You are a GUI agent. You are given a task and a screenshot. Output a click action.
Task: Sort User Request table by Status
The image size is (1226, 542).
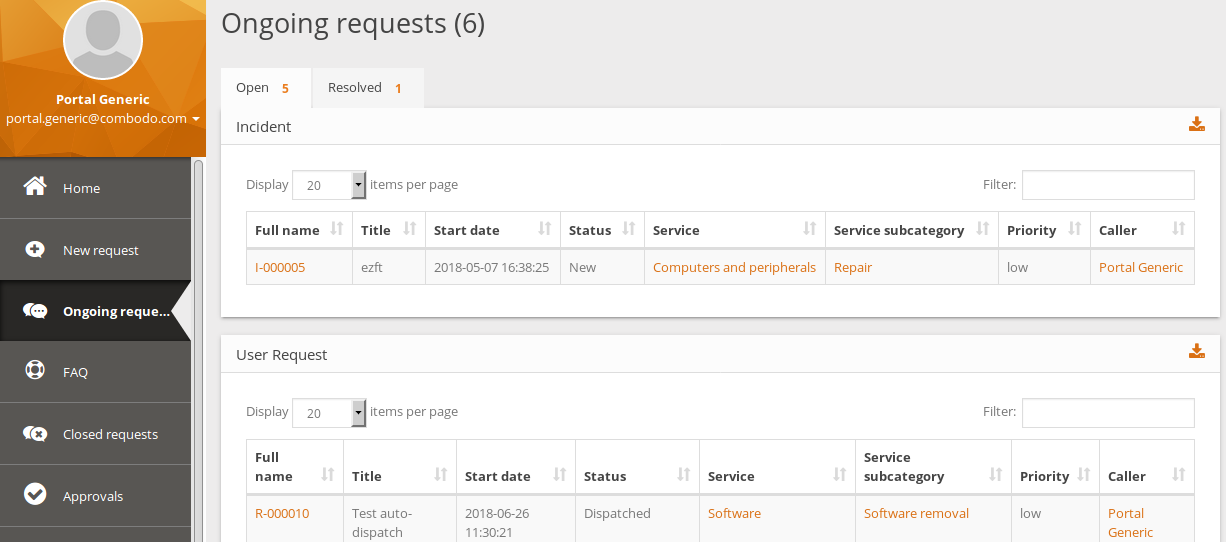click(637, 476)
